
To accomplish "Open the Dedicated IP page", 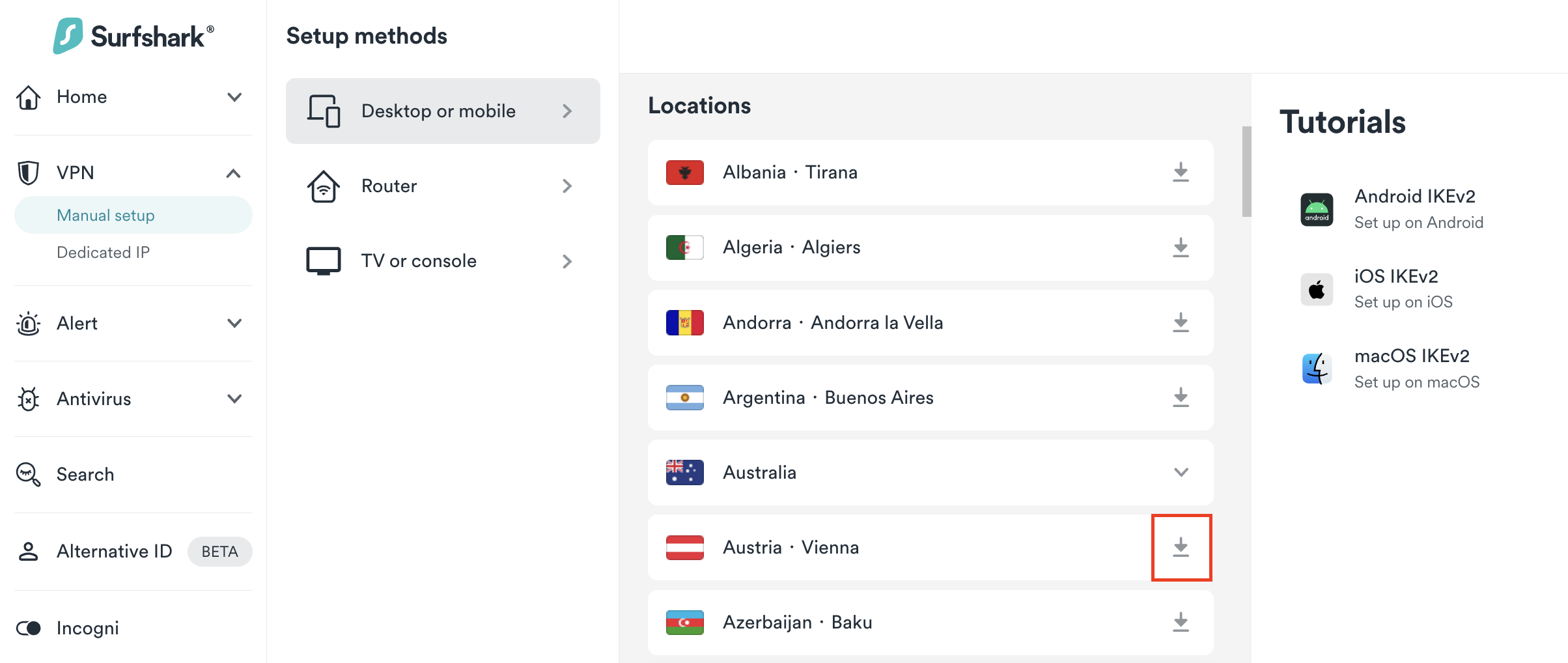I will click(103, 252).
